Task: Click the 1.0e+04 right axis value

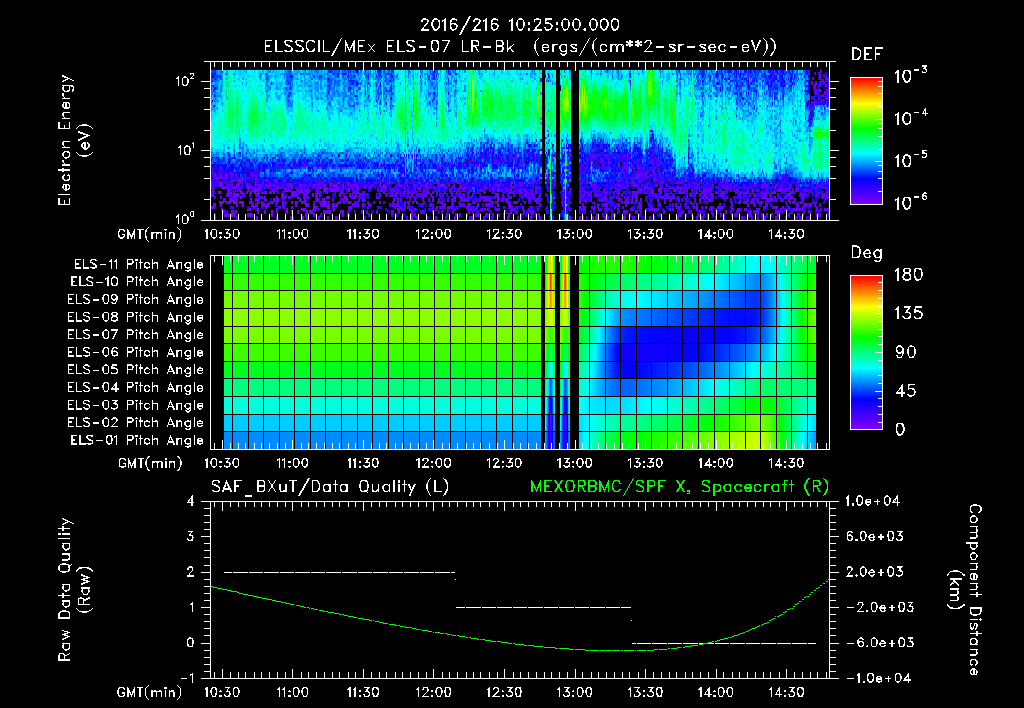Action: [x=872, y=501]
